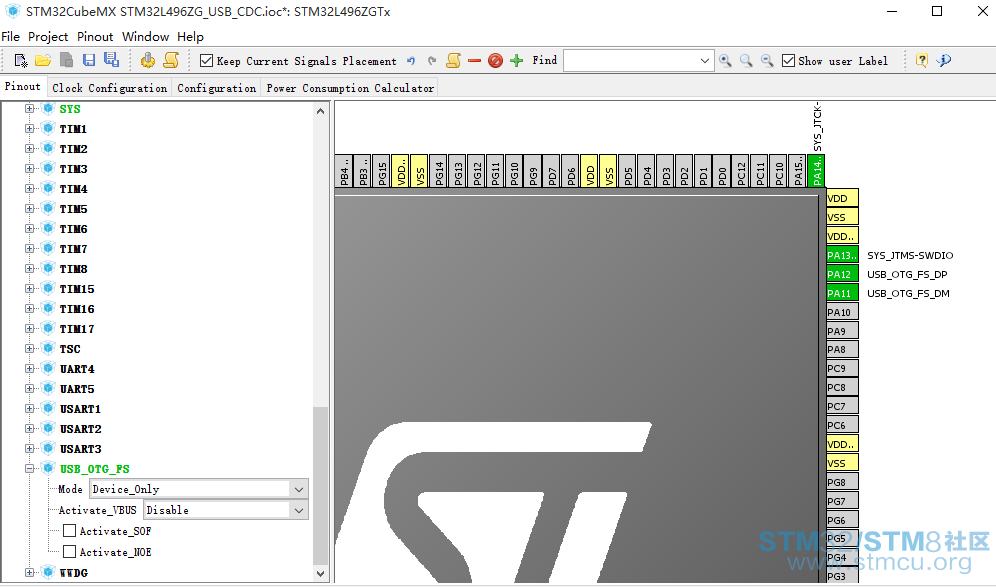Click the red minus icon
The width and height of the screenshot is (996, 587).
click(474, 61)
